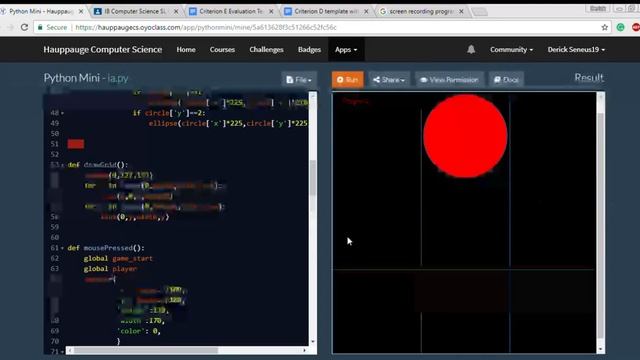The image size is (640, 360).
Task: Click the code editor horizontal scrollbar thumb
Action: (x=146, y=350)
